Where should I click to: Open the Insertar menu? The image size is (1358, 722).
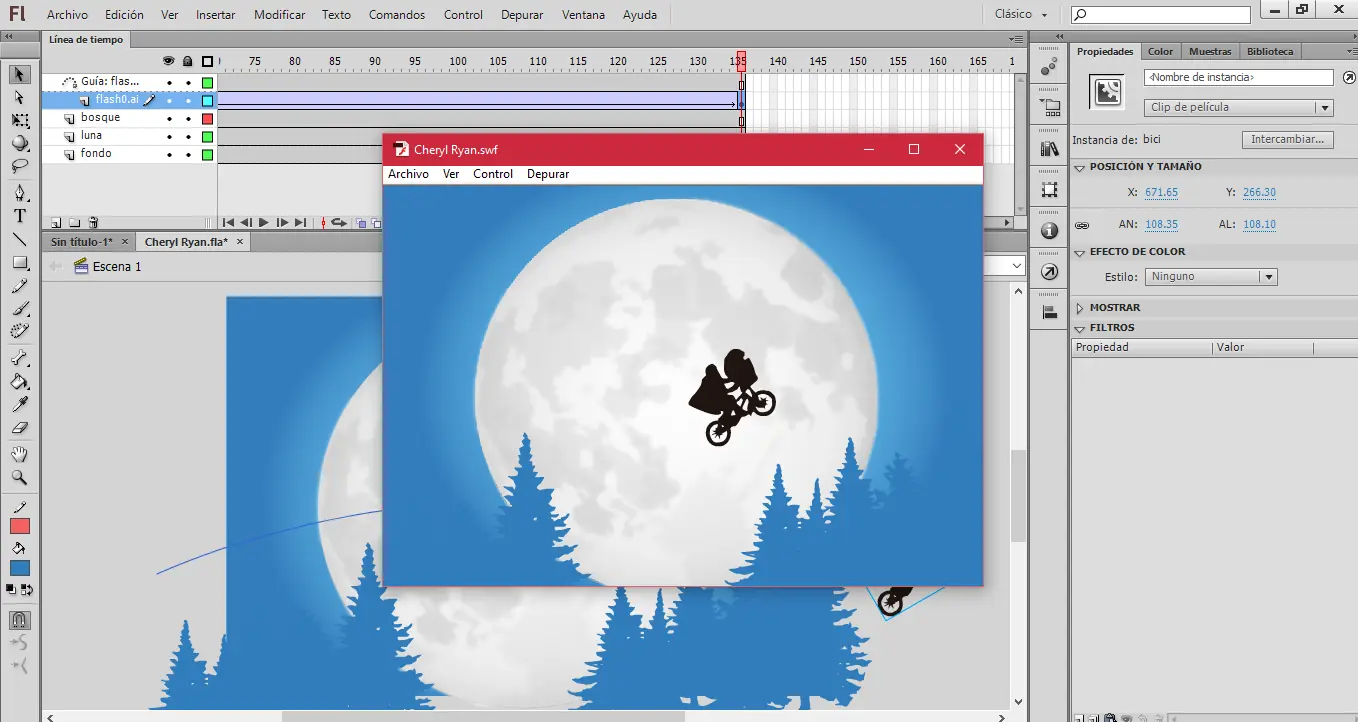216,15
